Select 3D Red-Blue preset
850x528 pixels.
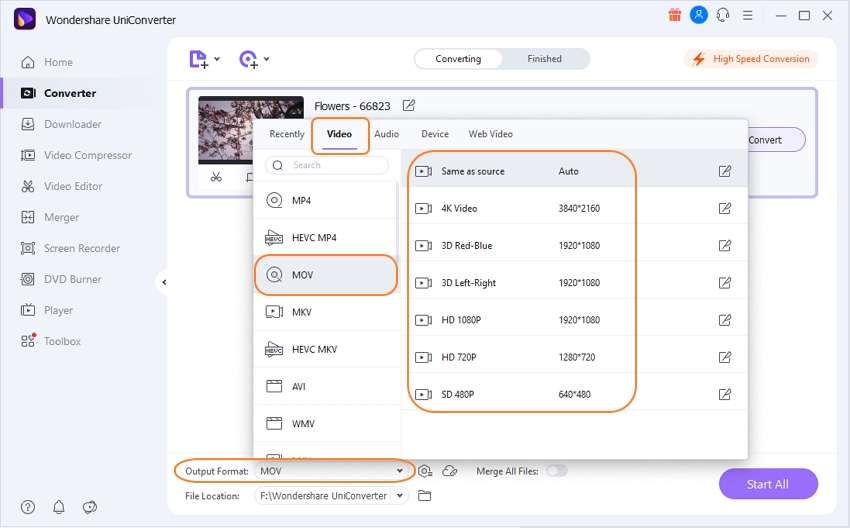(575, 246)
